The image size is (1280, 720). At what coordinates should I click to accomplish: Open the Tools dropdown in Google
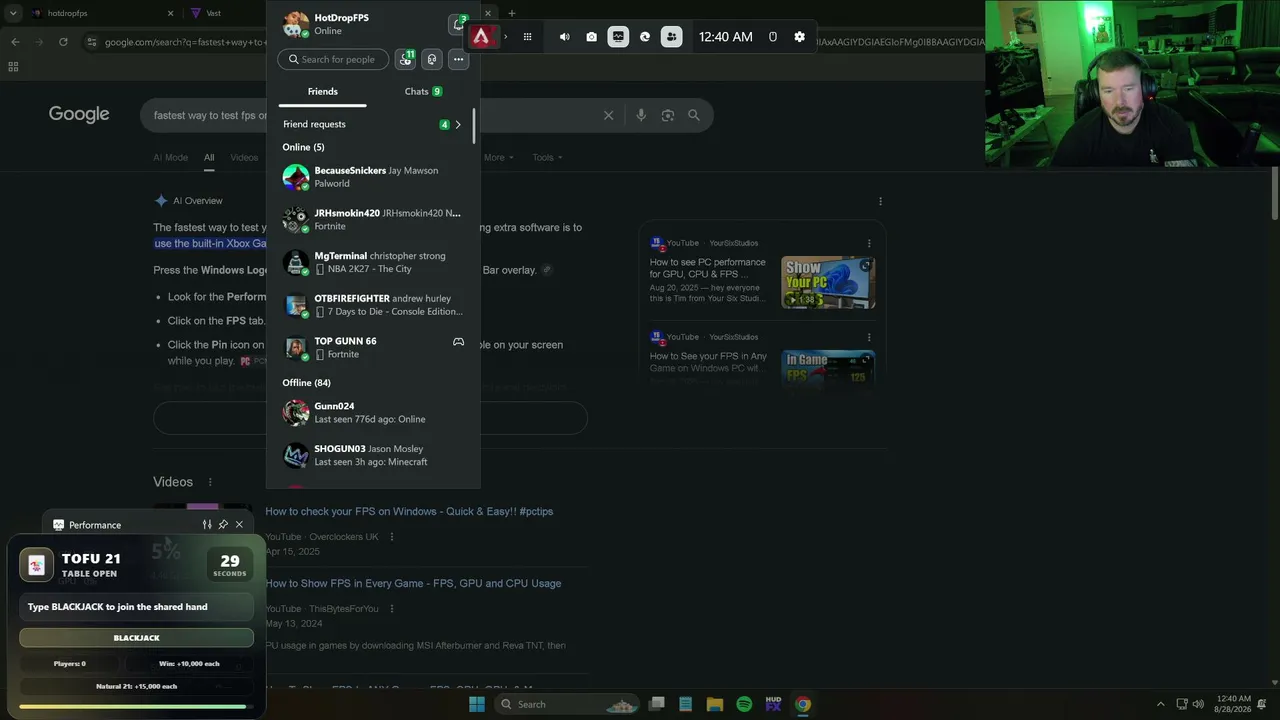pyautogui.click(x=547, y=157)
